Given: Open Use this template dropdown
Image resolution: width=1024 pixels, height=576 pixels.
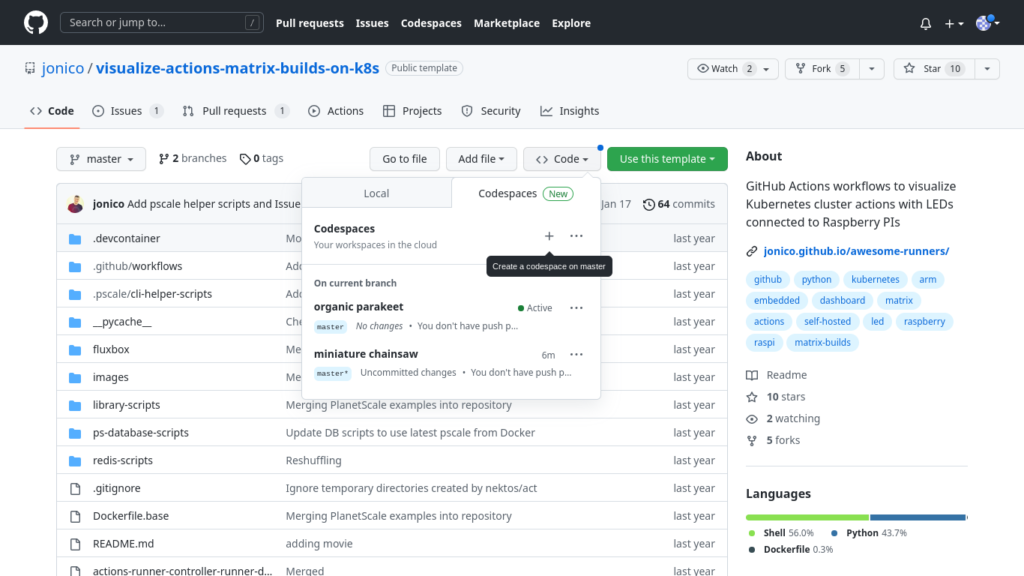Looking at the screenshot, I should (x=667, y=159).
